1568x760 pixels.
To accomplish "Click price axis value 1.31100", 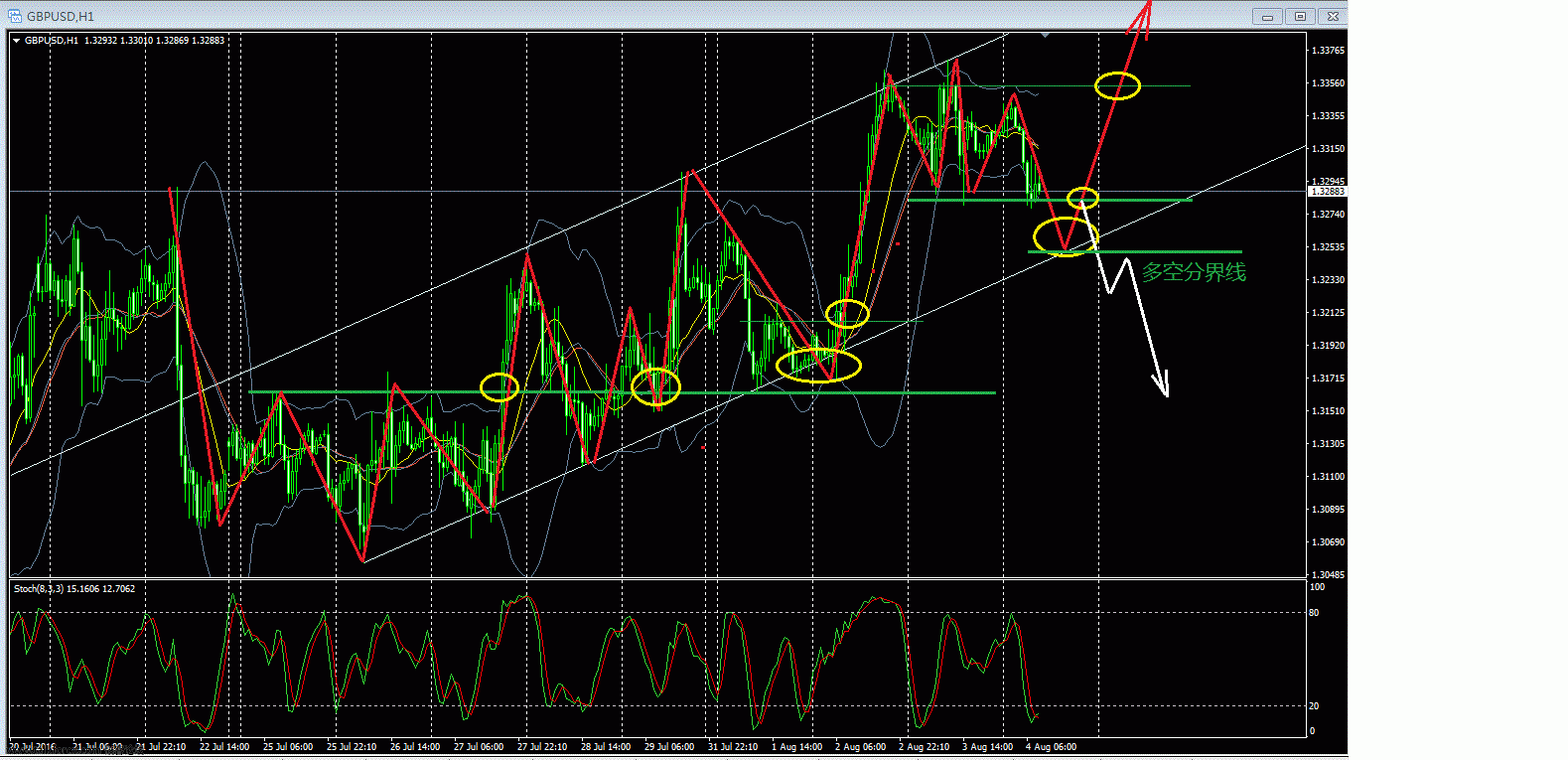I will pyautogui.click(x=1328, y=476).
